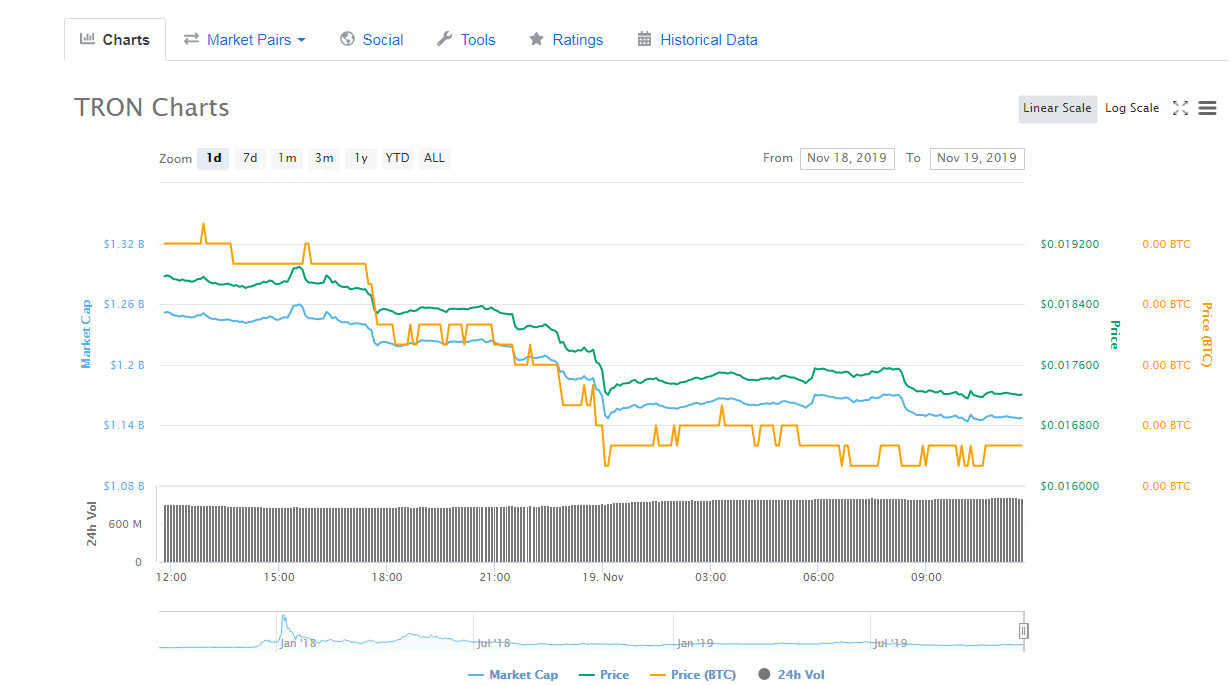Click the globe icon beside Social
The image size is (1231, 685).
coord(347,40)
